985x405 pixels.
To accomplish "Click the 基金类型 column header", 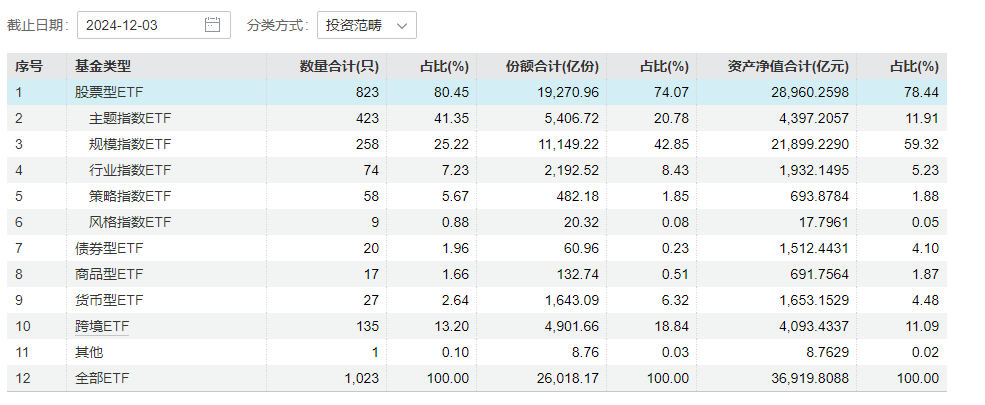I will coord(102,67).
